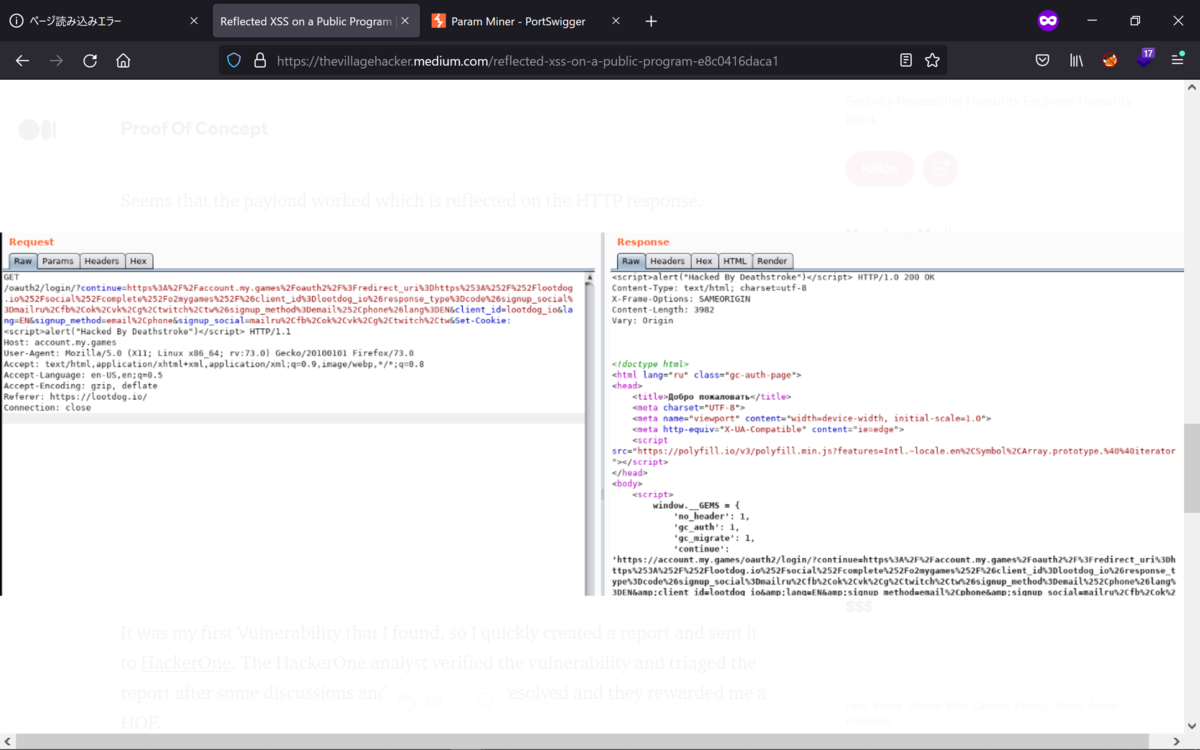Open Hex tab in Response panel

(704, 261)
